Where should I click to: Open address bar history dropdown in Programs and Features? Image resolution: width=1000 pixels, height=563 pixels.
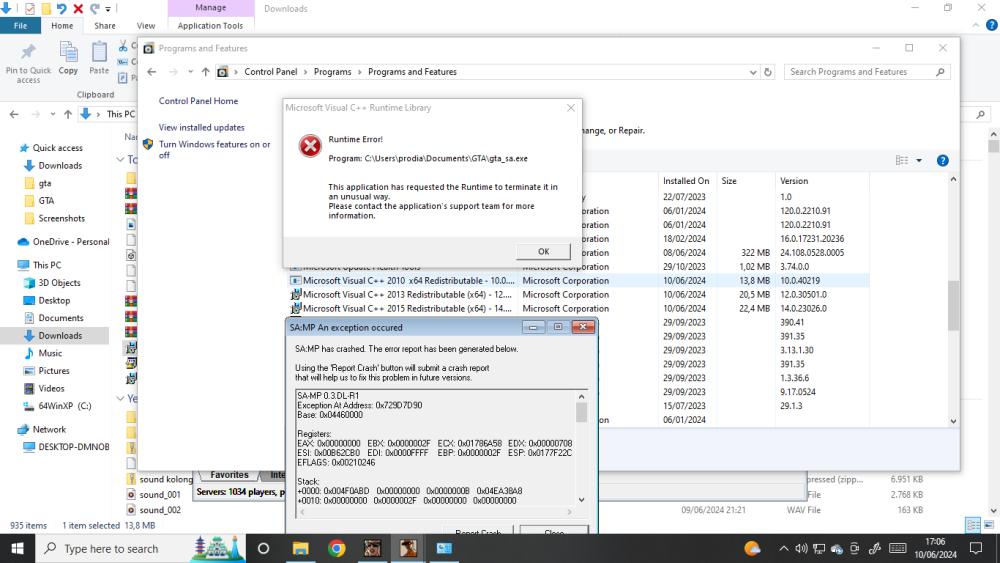[x=753, y=72]
